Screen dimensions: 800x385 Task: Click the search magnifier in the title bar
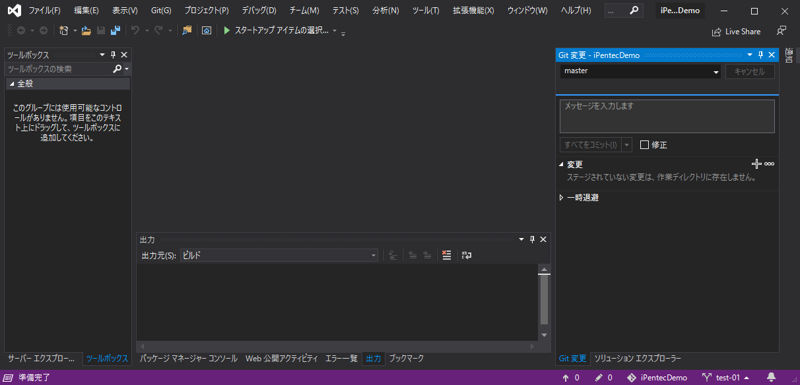(x=634, y=10)
